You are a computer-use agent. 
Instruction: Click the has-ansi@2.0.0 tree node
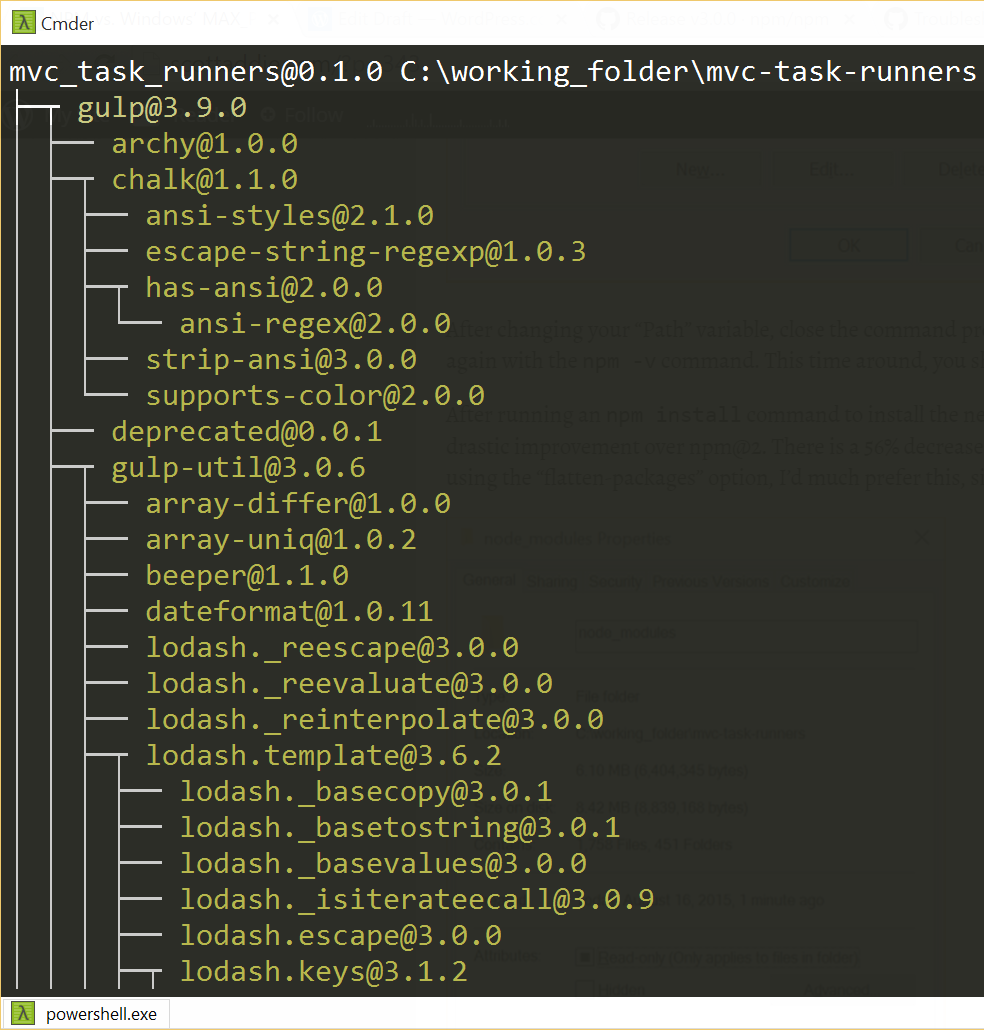264,288
